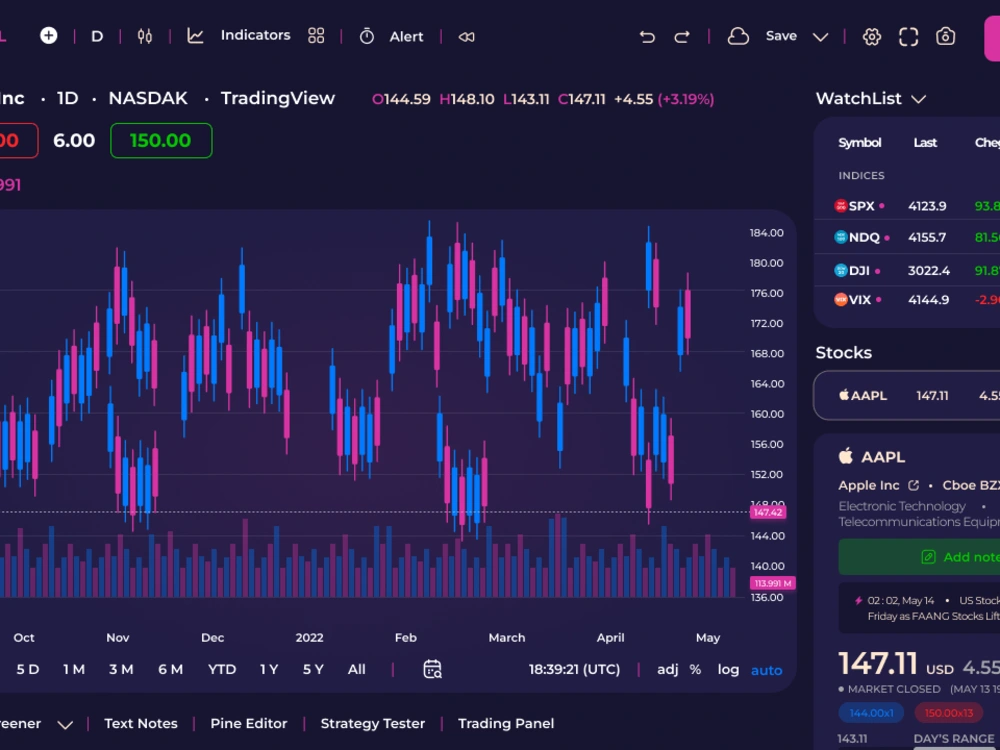Select the YTD time range
Image resolution: width=1000 pixels, height=750 pixels.
point(222,669)
